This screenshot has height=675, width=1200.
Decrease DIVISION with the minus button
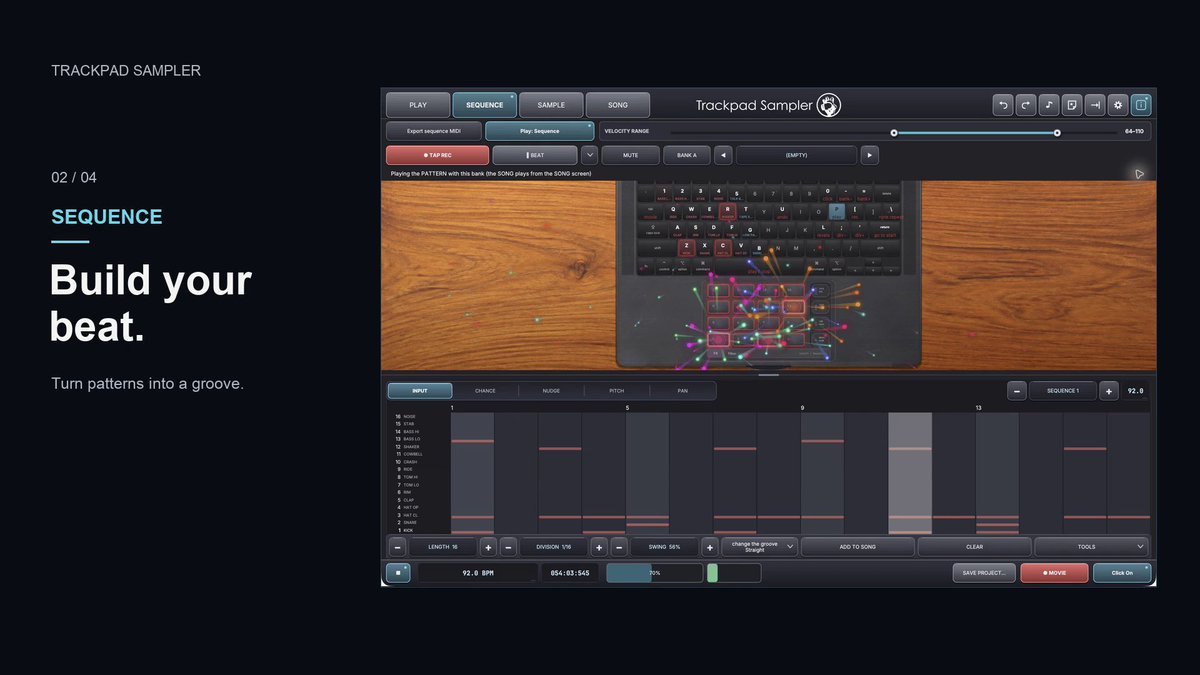[x=508, y=547]
